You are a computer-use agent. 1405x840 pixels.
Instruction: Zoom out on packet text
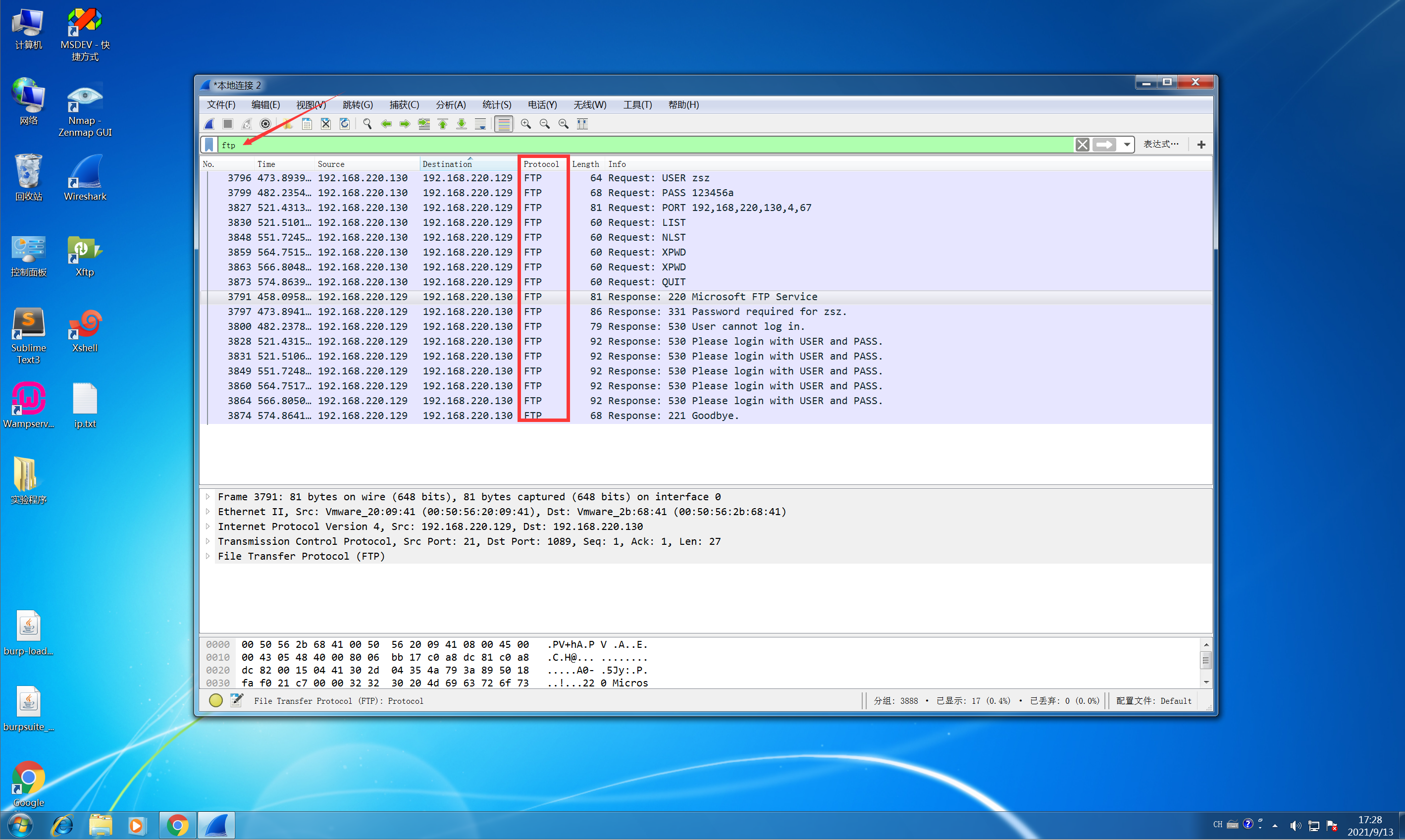coord(544,124)
